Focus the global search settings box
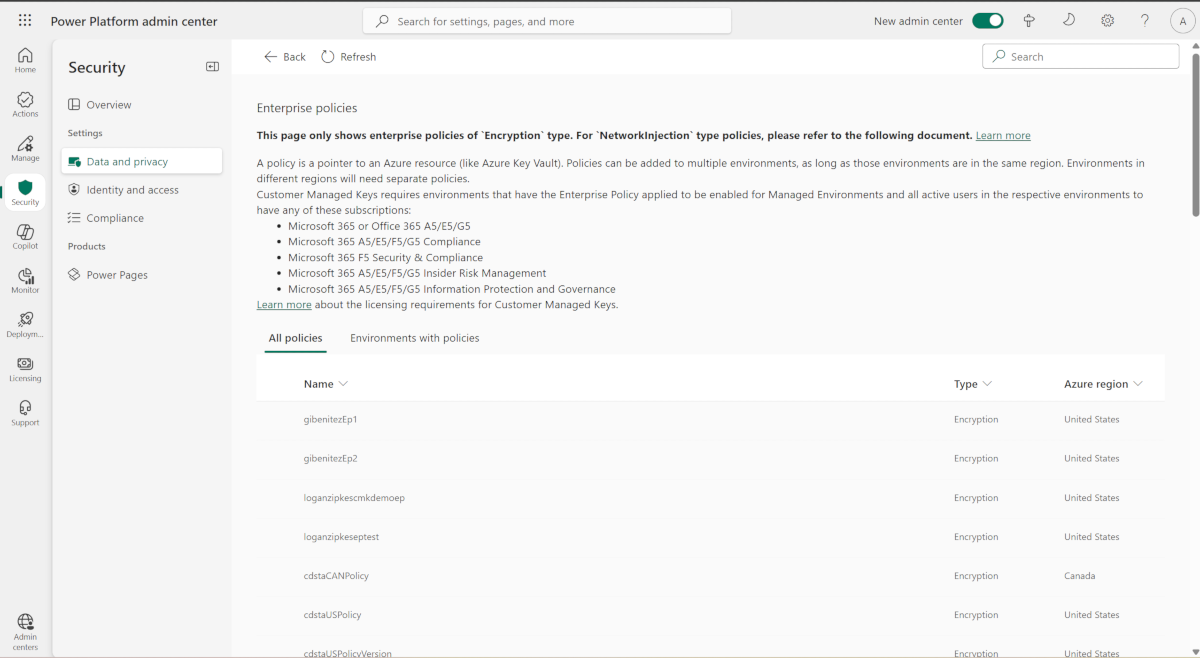1200x658 pixels. (547, 21)
